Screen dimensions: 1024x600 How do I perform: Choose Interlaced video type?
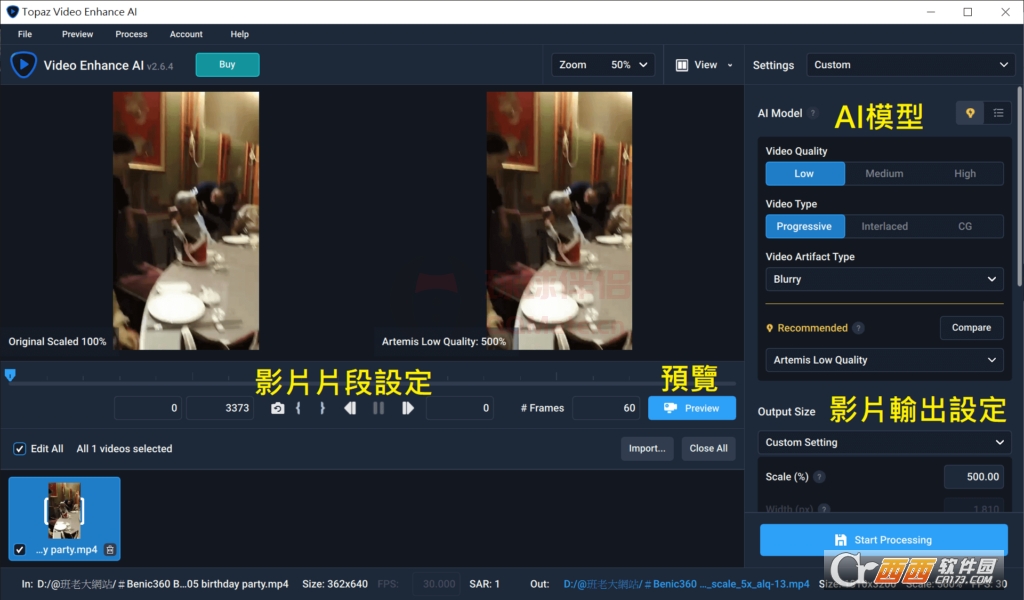pos(884,227)
